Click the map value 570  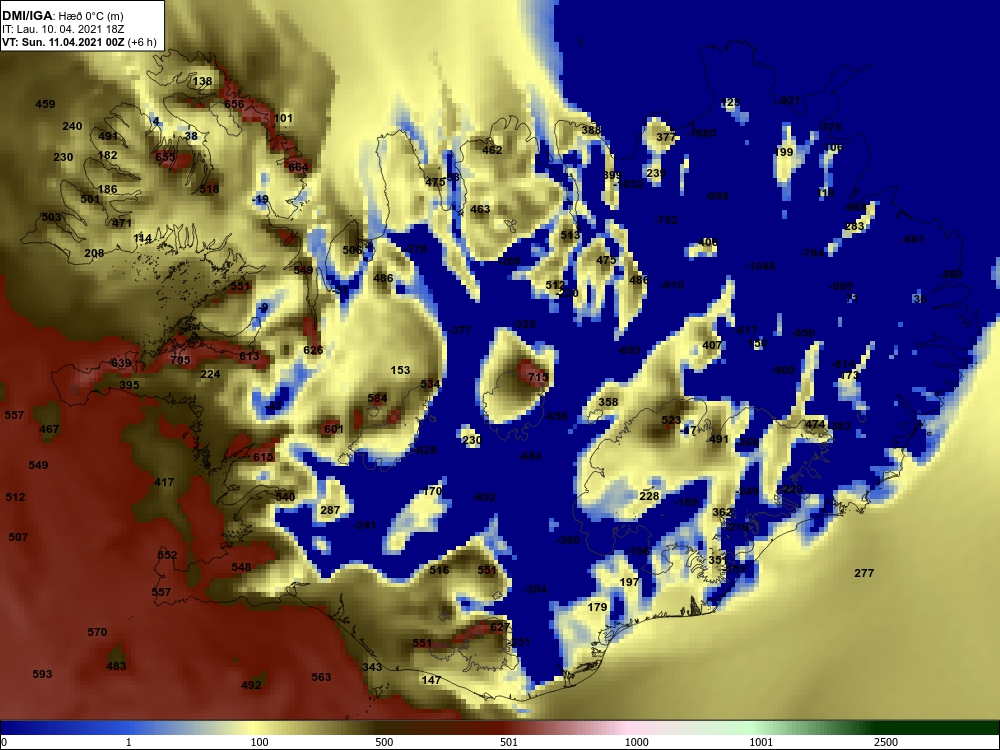97,632
